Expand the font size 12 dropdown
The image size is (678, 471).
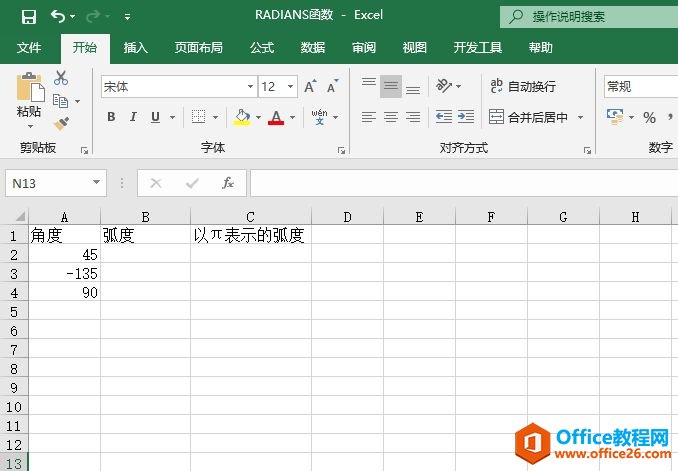290,87
